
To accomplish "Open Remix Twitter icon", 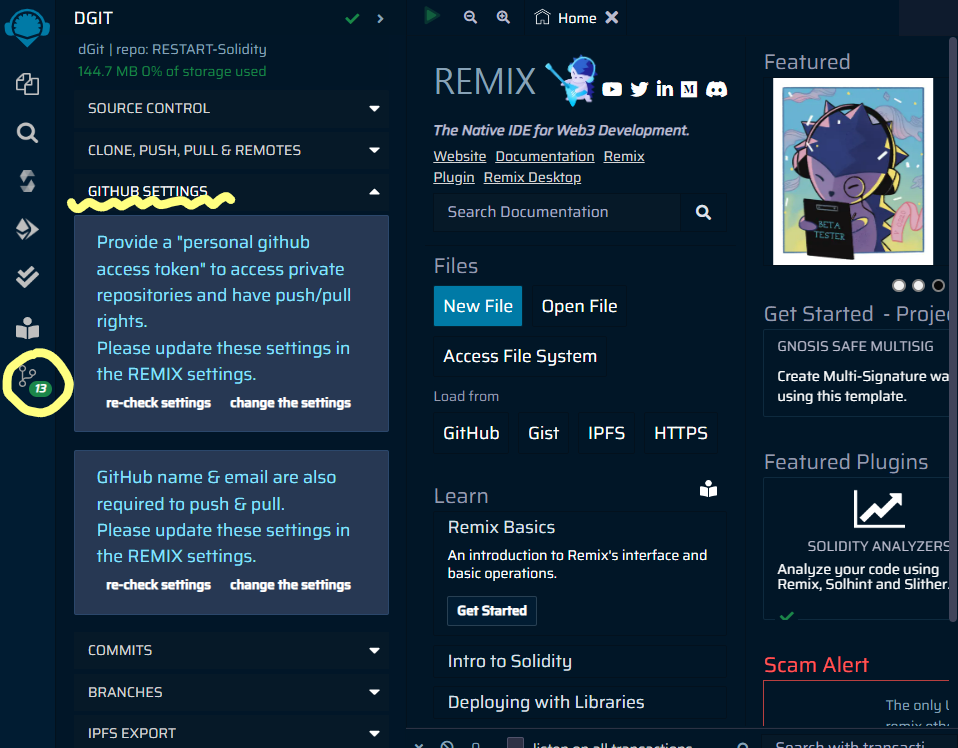I will click(x=639, y=90).
